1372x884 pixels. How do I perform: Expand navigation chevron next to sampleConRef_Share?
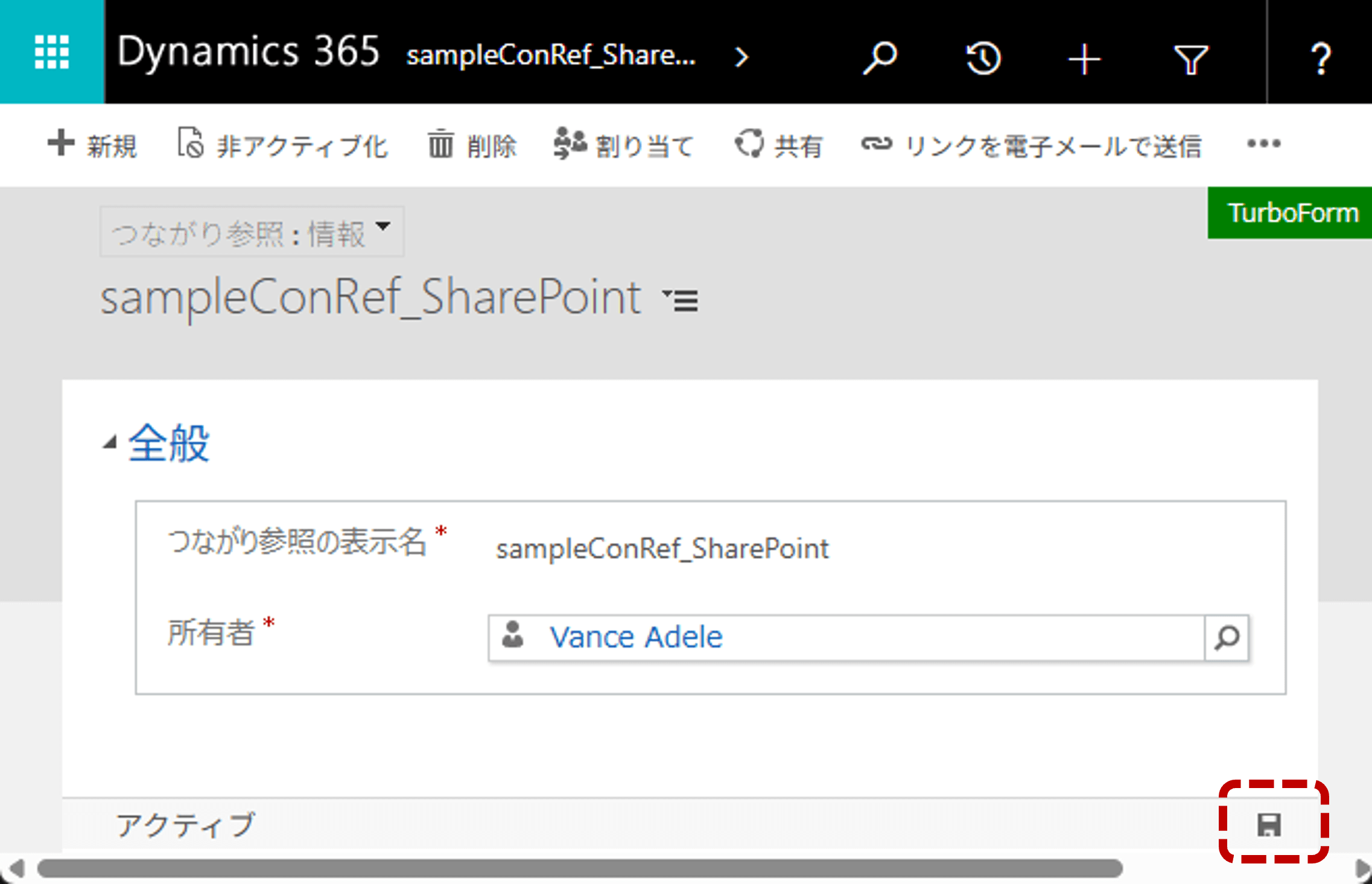click(x=742, y=57)
